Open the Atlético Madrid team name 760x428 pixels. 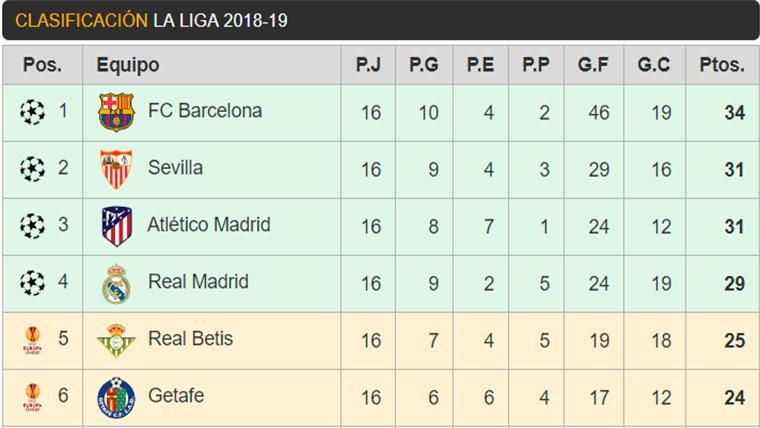[x=209, y=225]
